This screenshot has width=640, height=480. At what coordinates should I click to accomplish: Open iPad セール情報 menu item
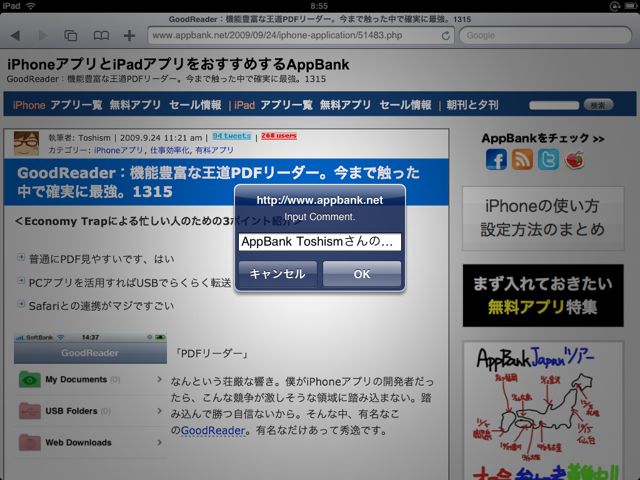[x=405, y=105]
